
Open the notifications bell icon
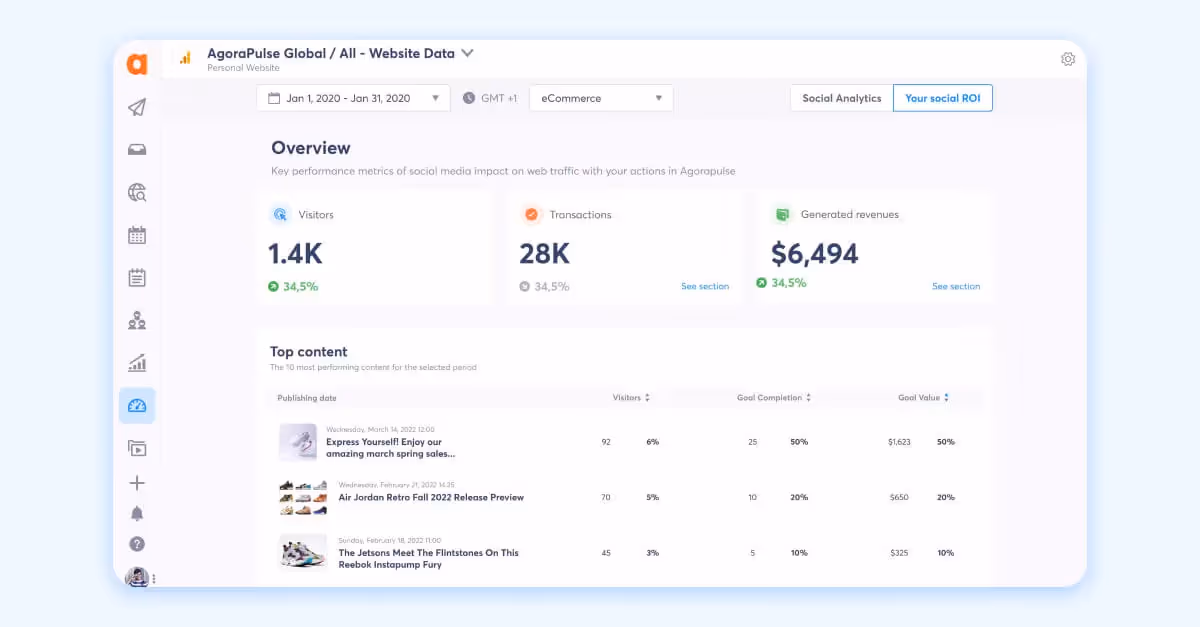coord(137,512)
